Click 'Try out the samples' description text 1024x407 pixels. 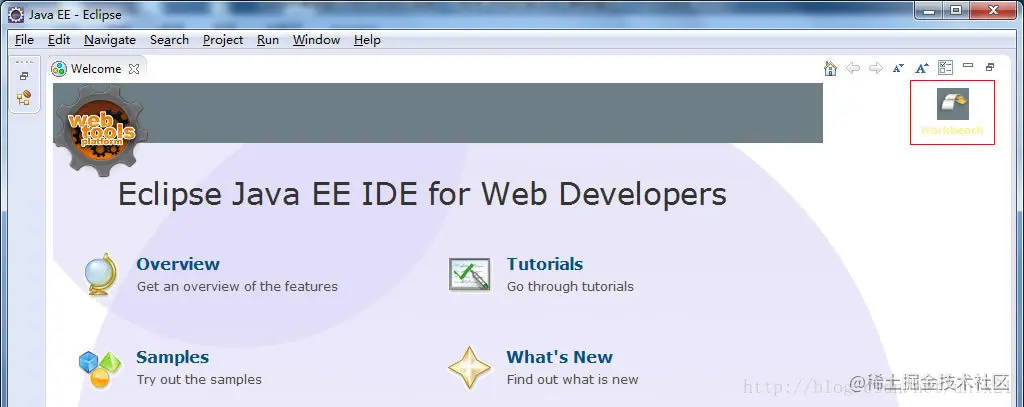[x=199, y=380]
